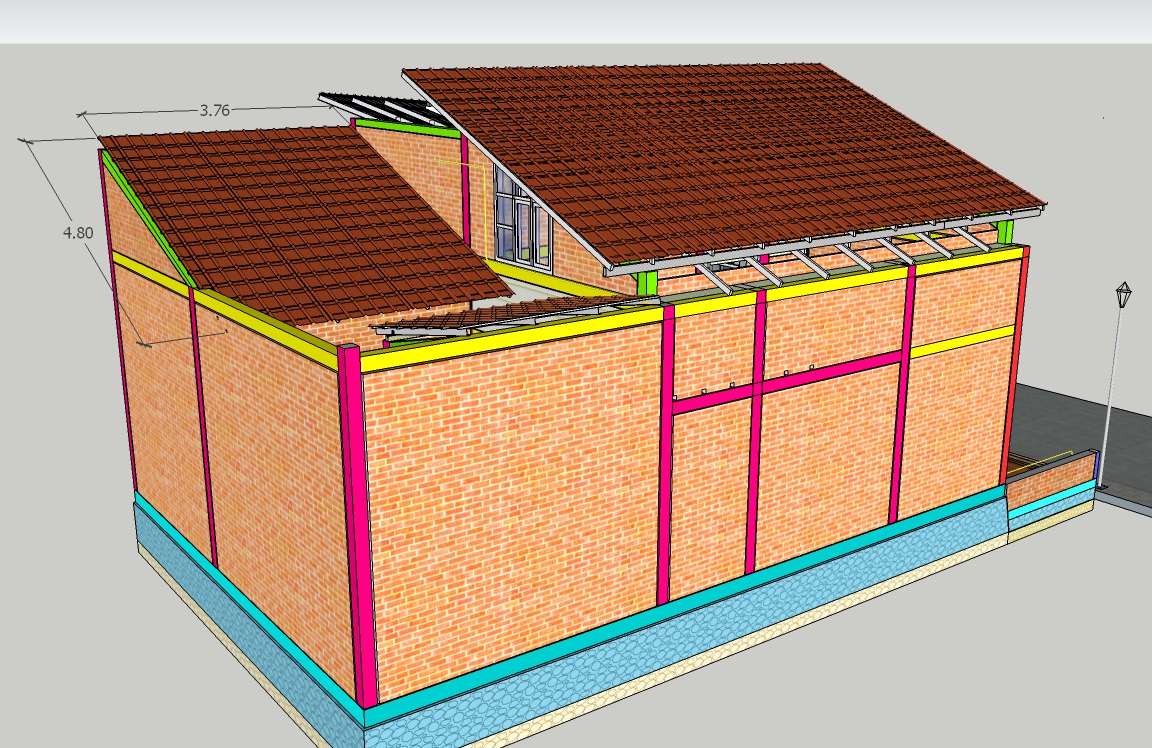Click the 3.76 dimension label

pyautogui.click(x=214, y=111)
